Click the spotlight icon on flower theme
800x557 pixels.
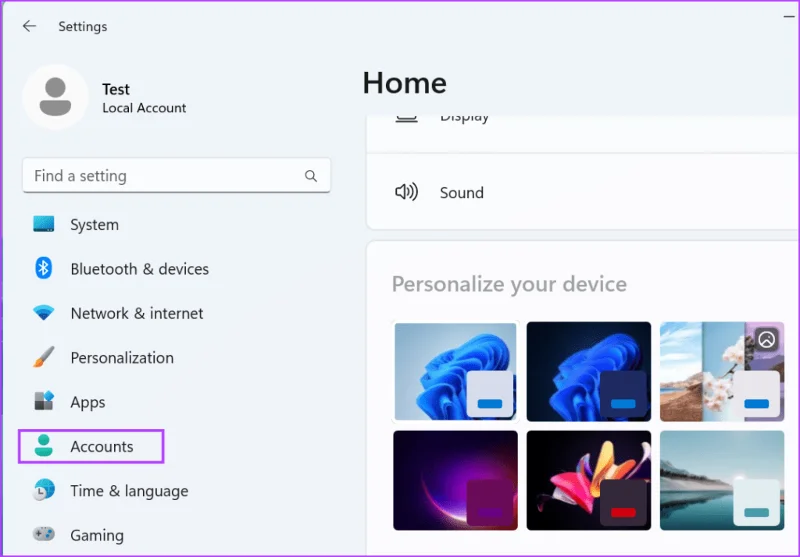click(766, 339)
